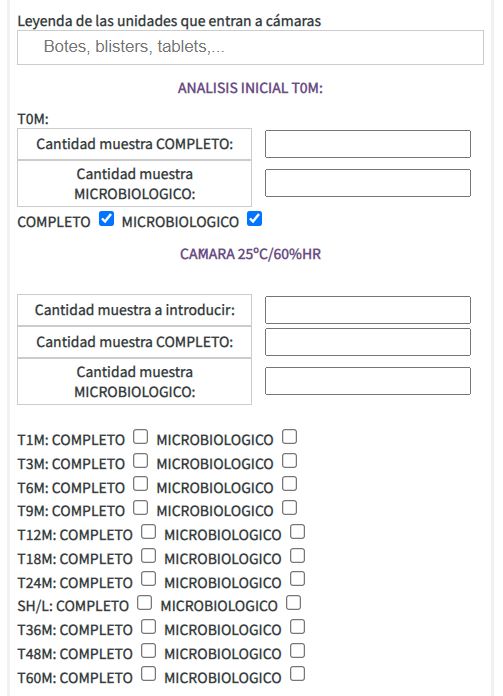
Task: Select T6M MICROBIOLOGICO checkbox
Action: [289, 484]
